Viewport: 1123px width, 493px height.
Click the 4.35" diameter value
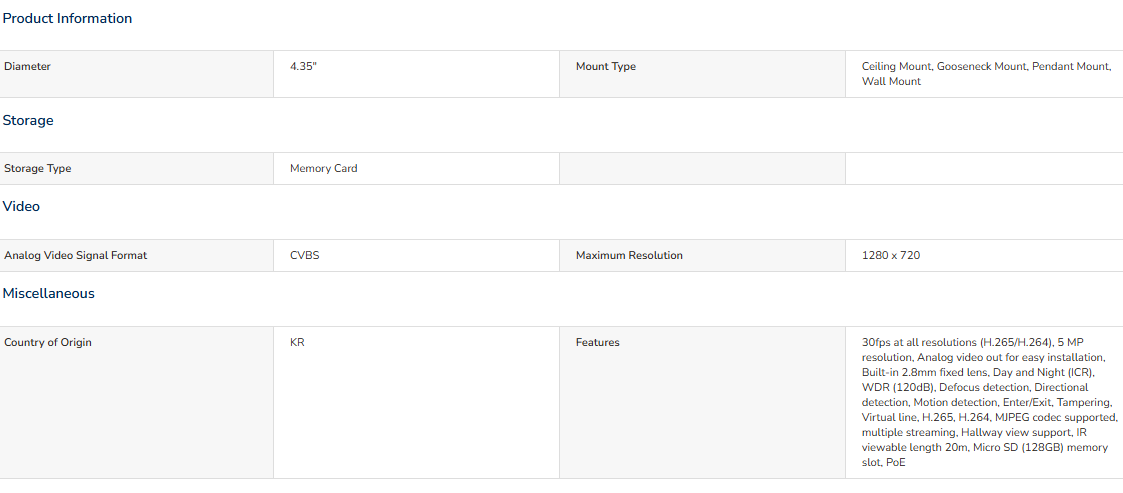(303, 67)
